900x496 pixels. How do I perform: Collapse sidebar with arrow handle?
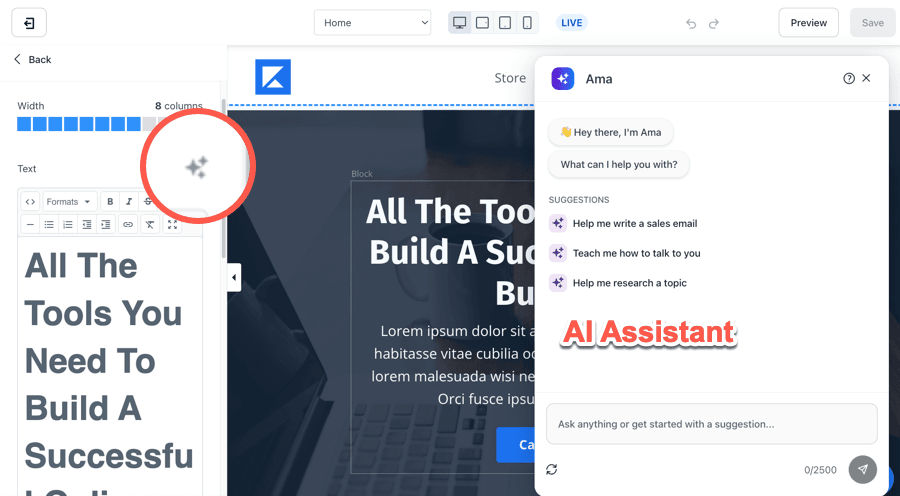234,277
